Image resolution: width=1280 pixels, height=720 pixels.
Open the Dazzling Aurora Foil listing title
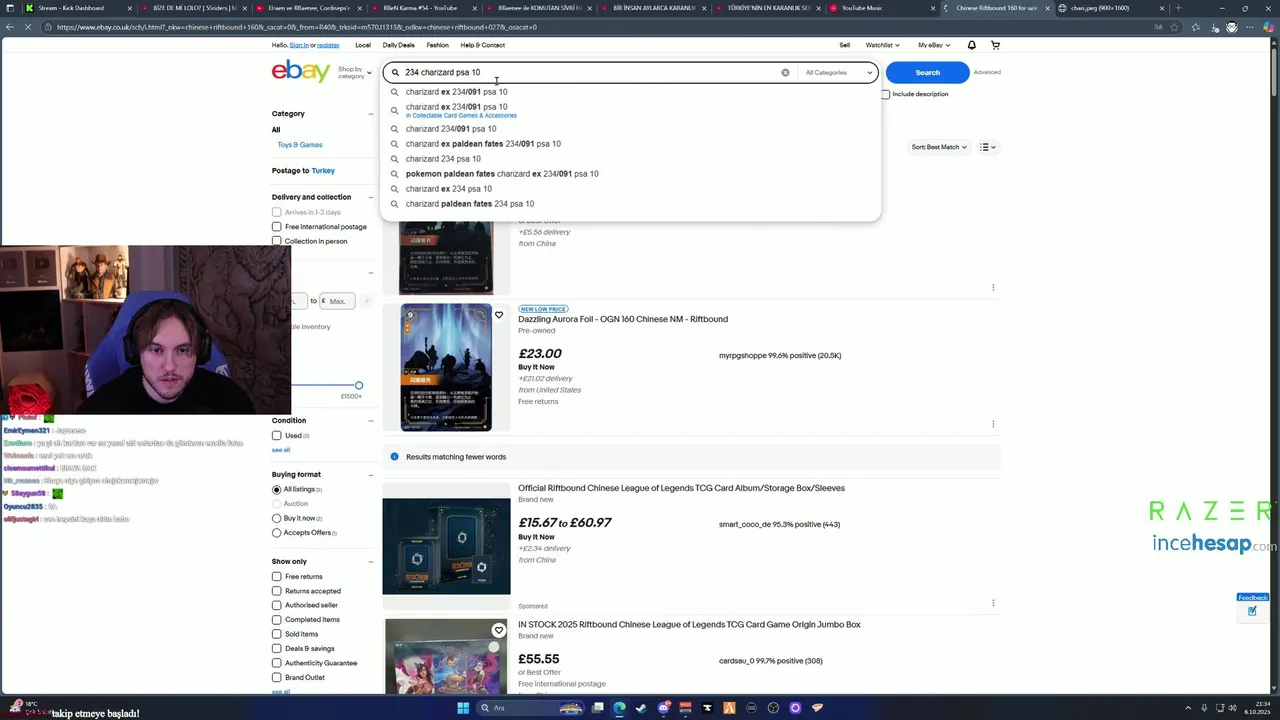pos(623,319)
